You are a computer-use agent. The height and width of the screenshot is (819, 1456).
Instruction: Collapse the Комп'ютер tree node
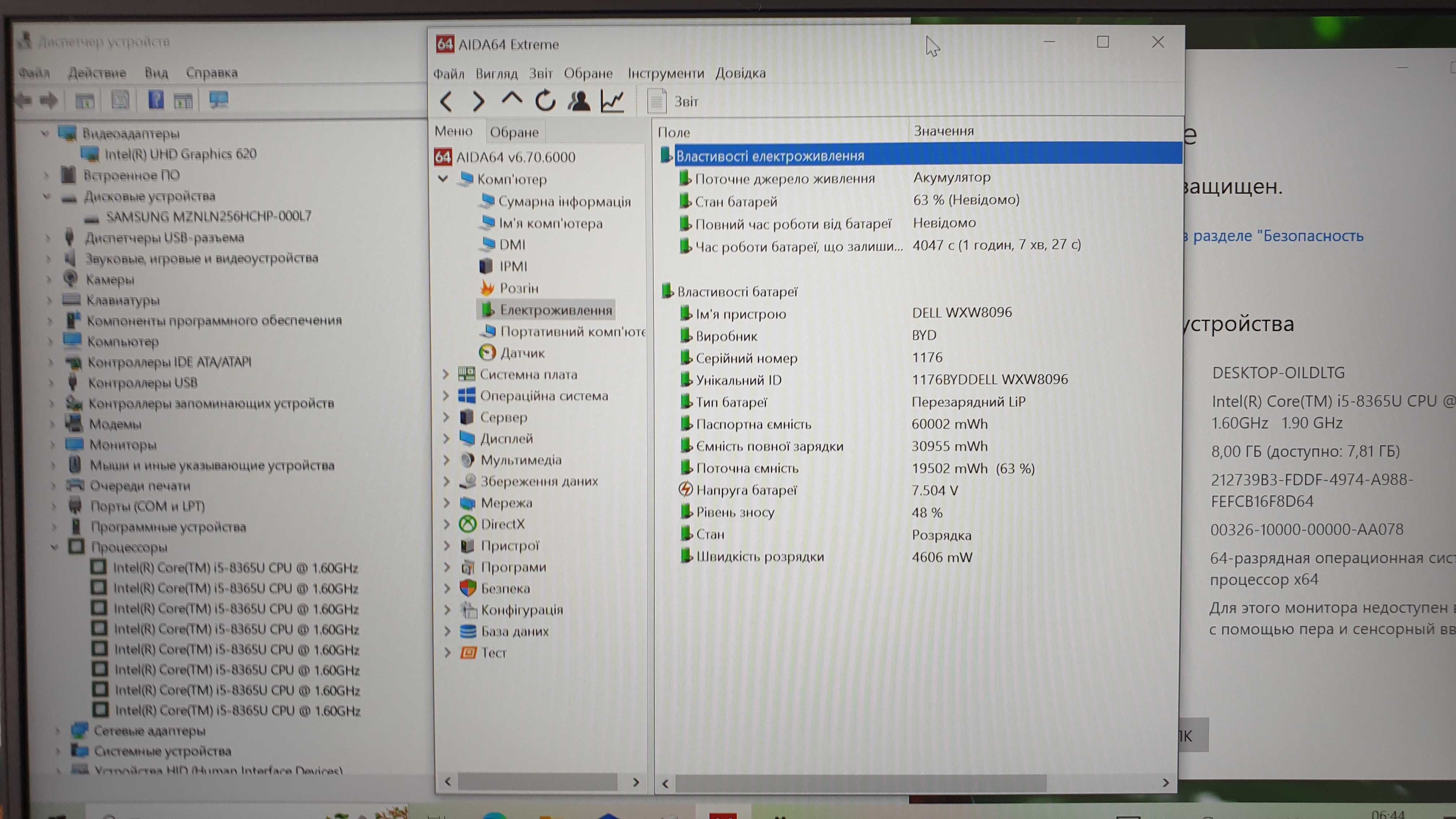(x=443, y=179)
